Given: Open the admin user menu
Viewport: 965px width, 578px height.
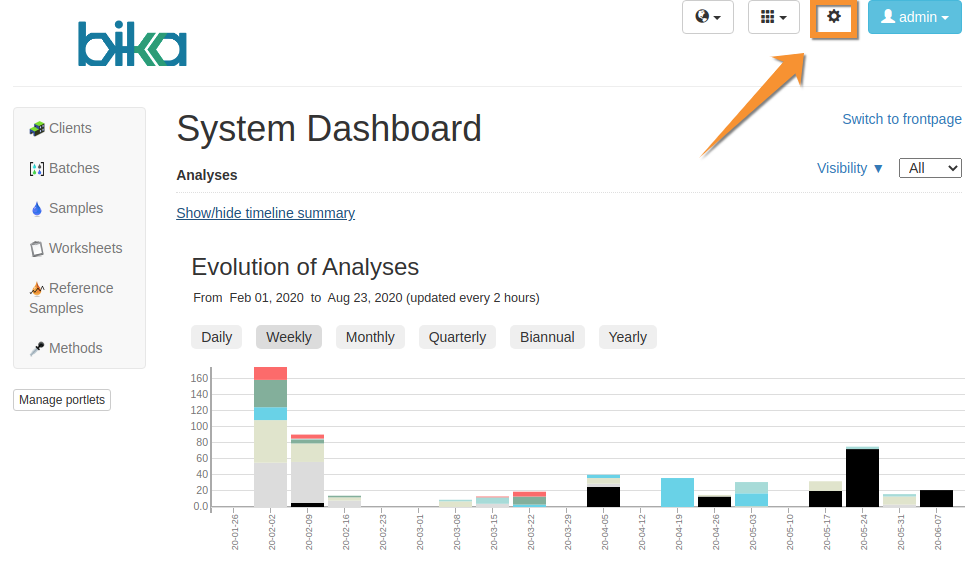Looking at the screenshot, I should coord(914,17).
